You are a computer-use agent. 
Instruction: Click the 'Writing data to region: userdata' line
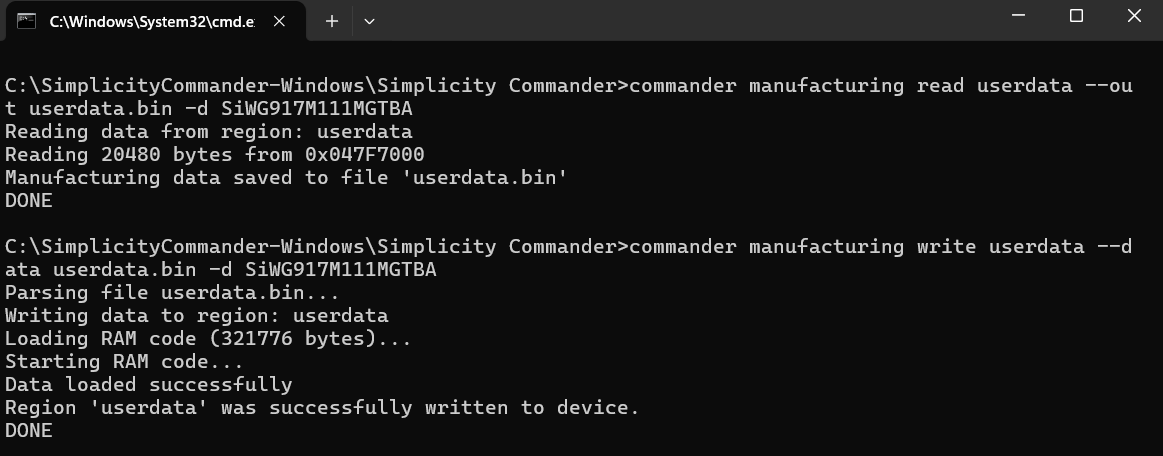tap(196, 316)
